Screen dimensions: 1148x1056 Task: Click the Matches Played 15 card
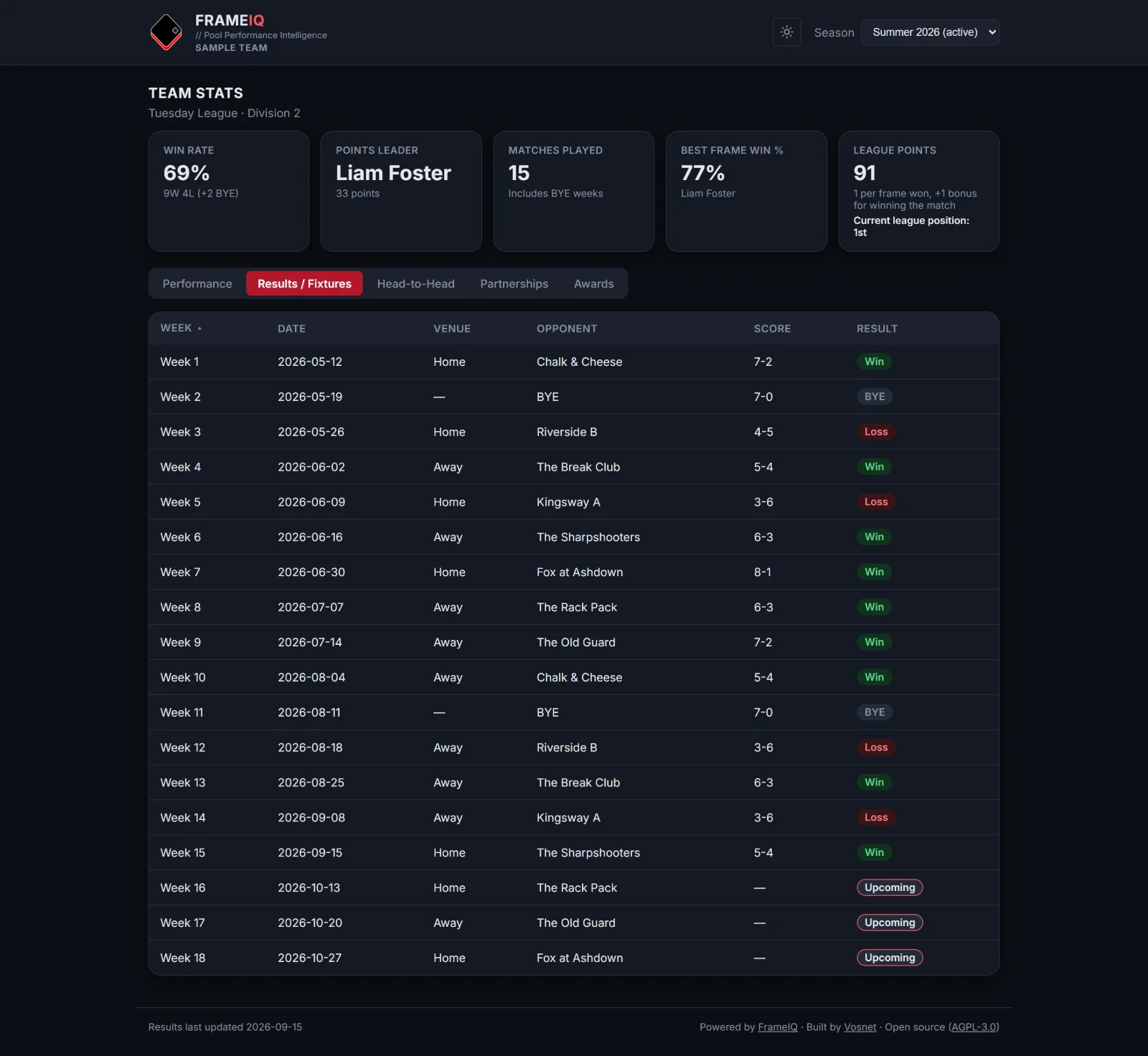[x=573, y=191]
